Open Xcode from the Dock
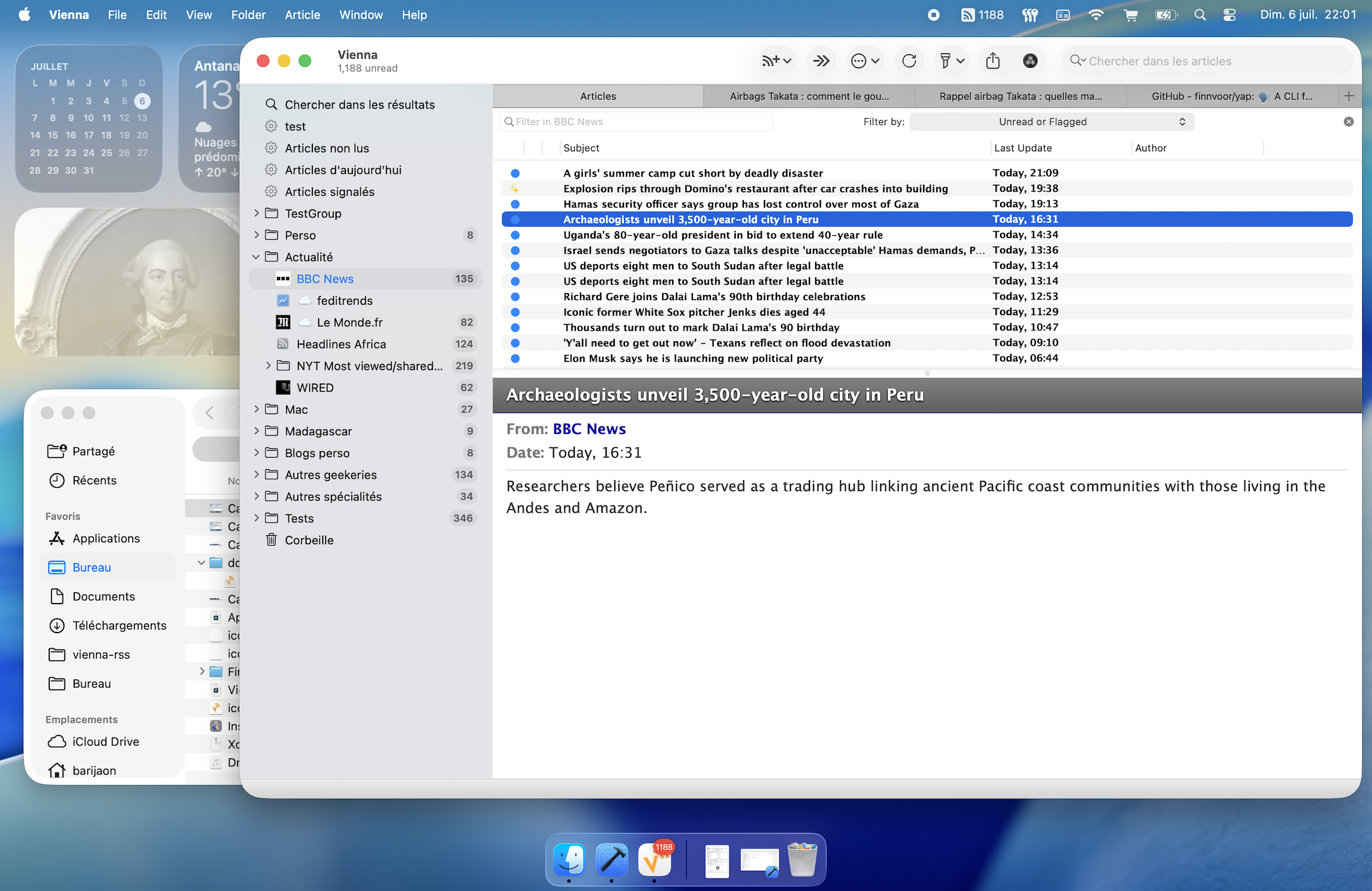 612,859
